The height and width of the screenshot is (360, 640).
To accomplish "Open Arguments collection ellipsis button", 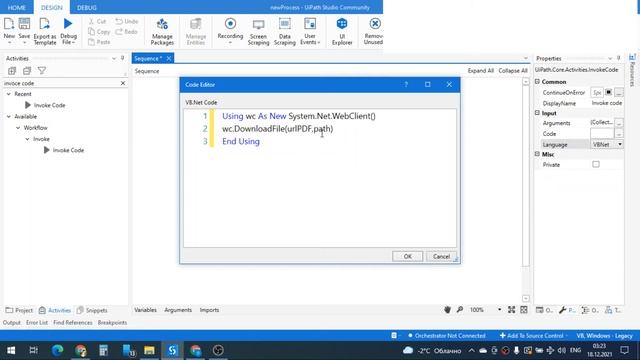I will click(x=619, y=122).
